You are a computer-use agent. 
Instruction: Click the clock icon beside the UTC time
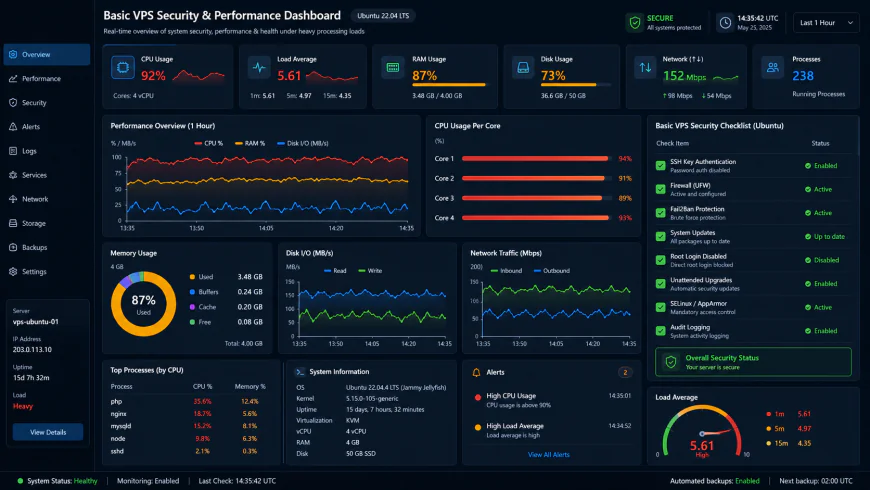click(725, 23)
